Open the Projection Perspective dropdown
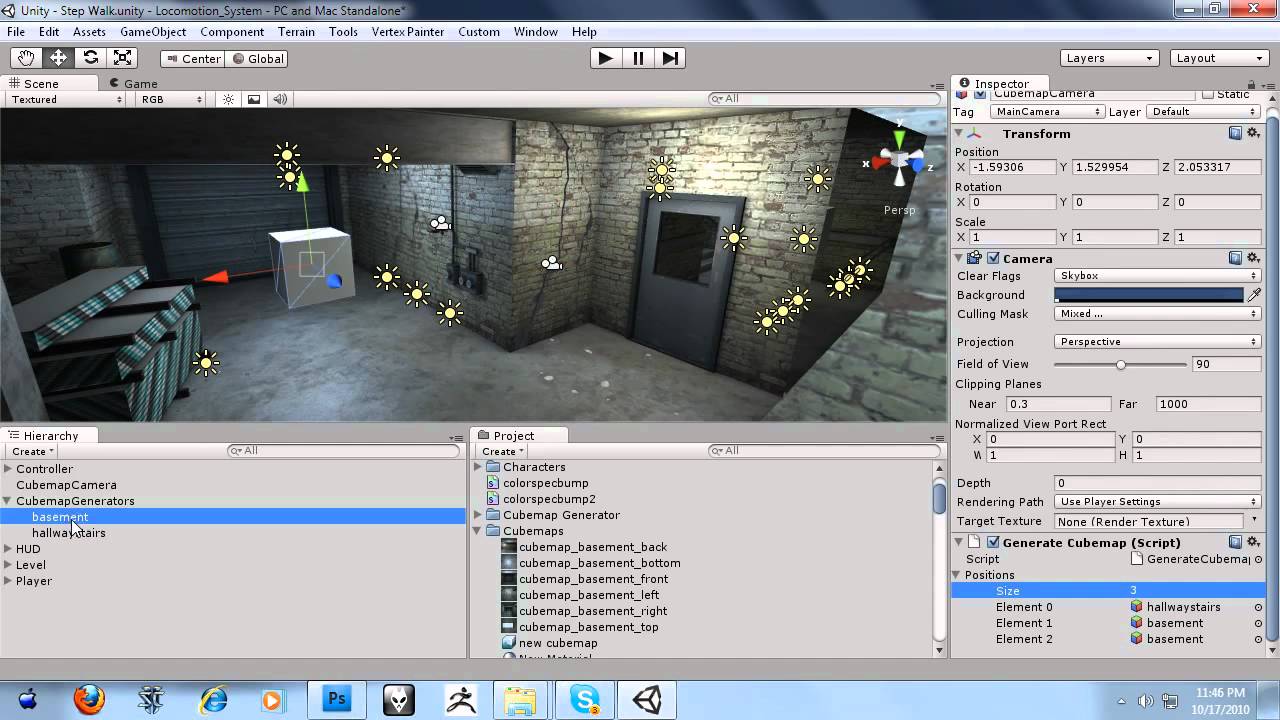Screen dimensions: 1280x720 coord(1157,342)
